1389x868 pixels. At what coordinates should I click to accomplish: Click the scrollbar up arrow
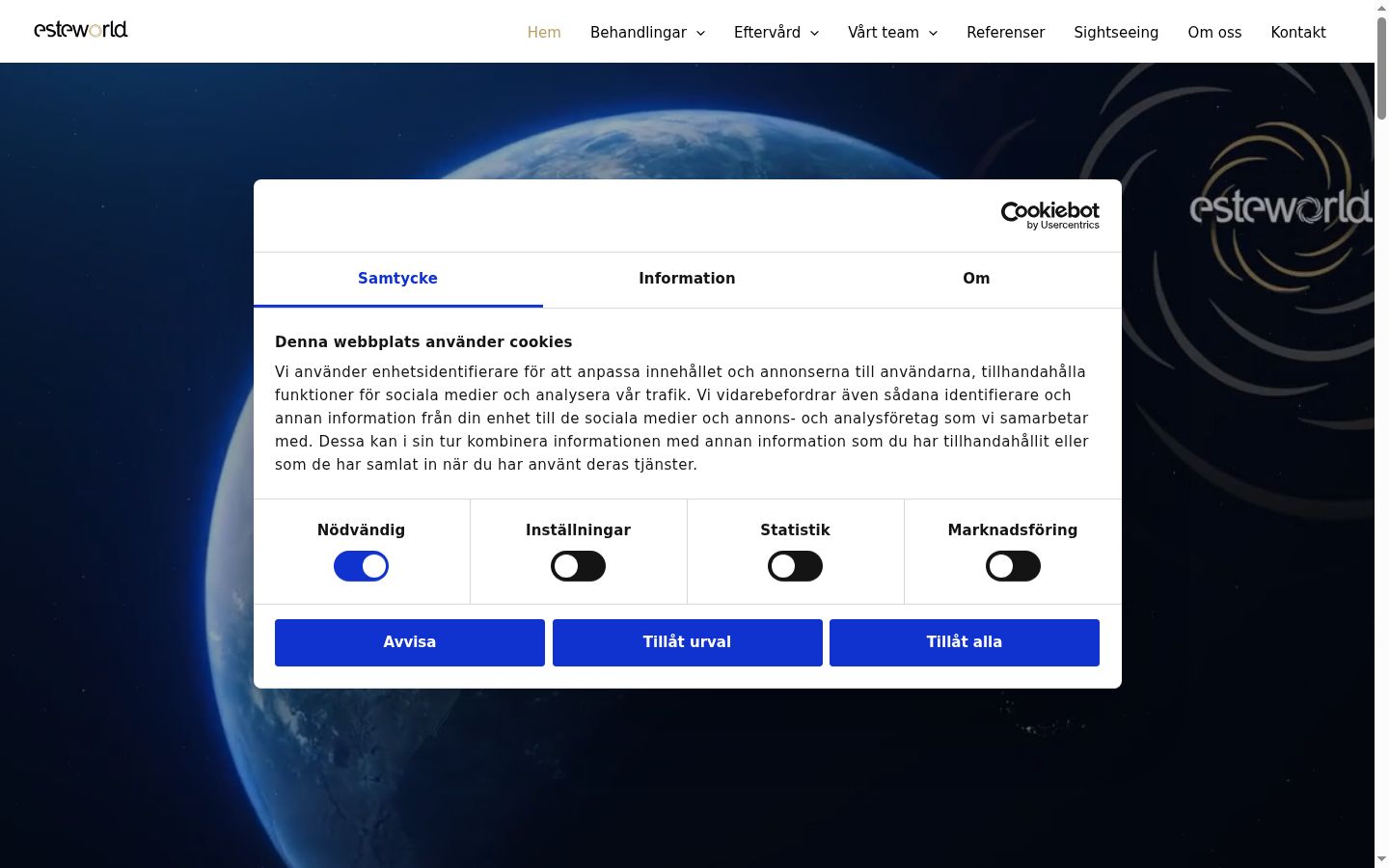1381,8
